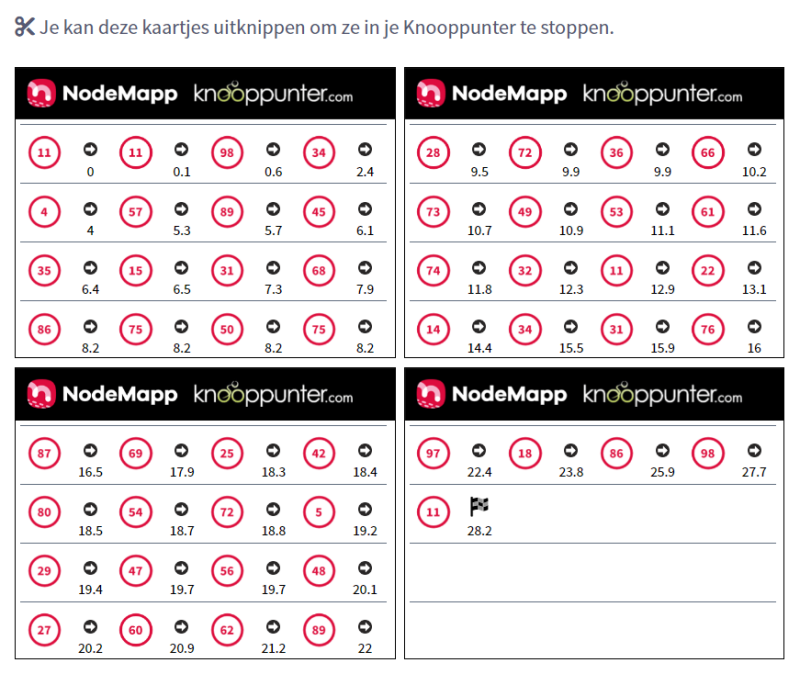
Task: Select the arrow above distance 16.5
Action: (89, 449)
